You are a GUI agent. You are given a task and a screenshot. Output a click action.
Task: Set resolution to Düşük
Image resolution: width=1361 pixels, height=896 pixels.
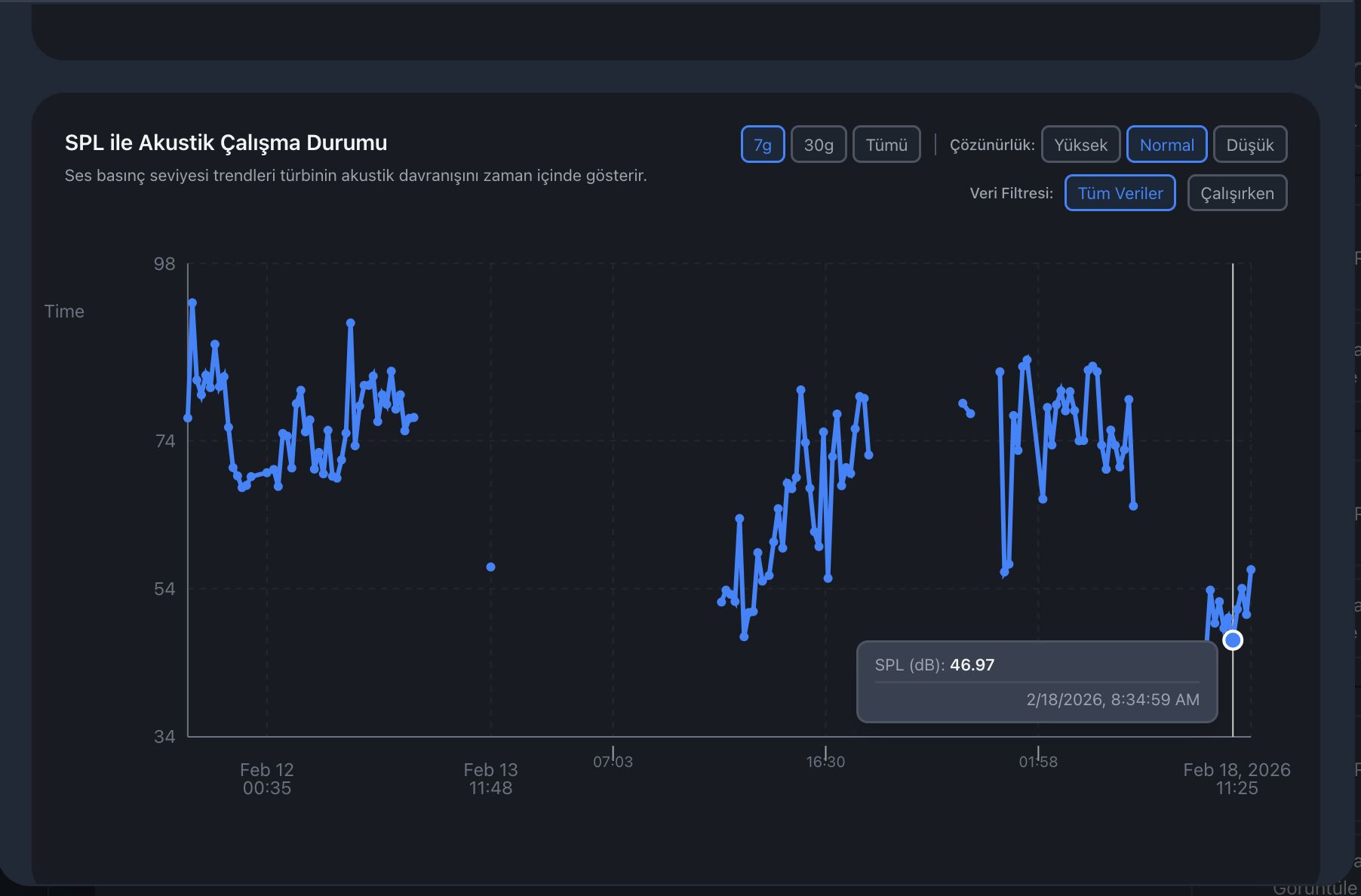[1250, 144]
